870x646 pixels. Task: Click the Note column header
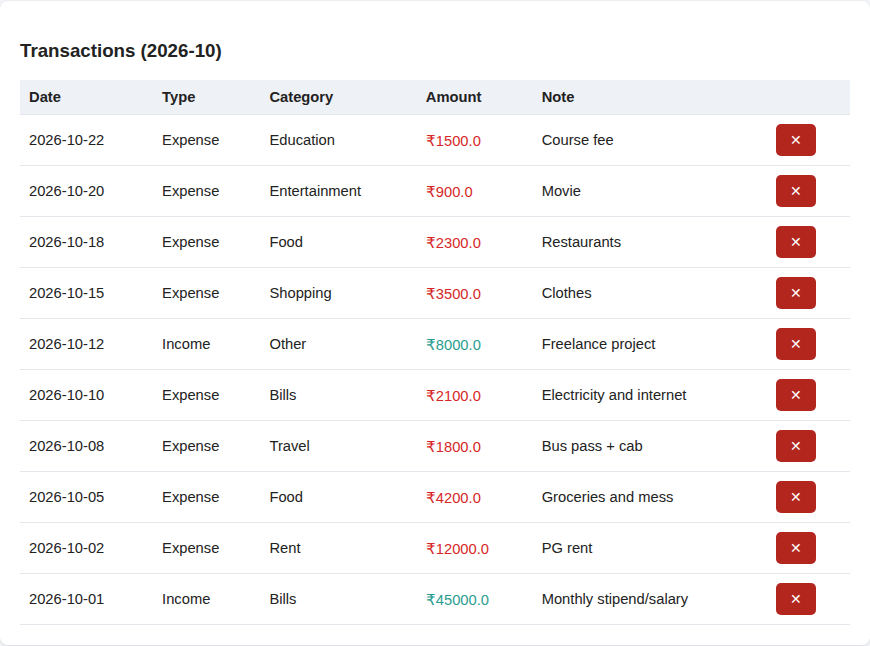558,97
